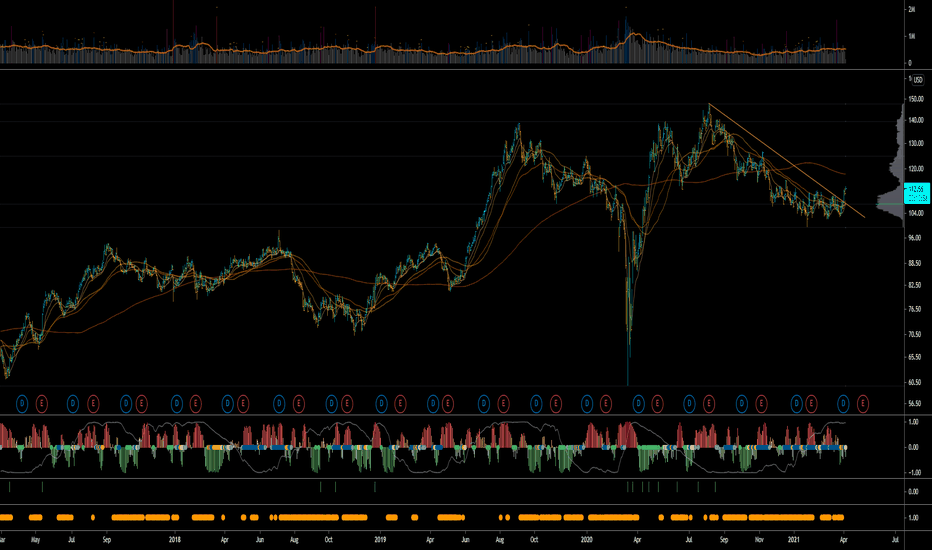Click the 2018 label on the time axis
The height and width of the screenshot is (550, 932).
pos(175,540)
